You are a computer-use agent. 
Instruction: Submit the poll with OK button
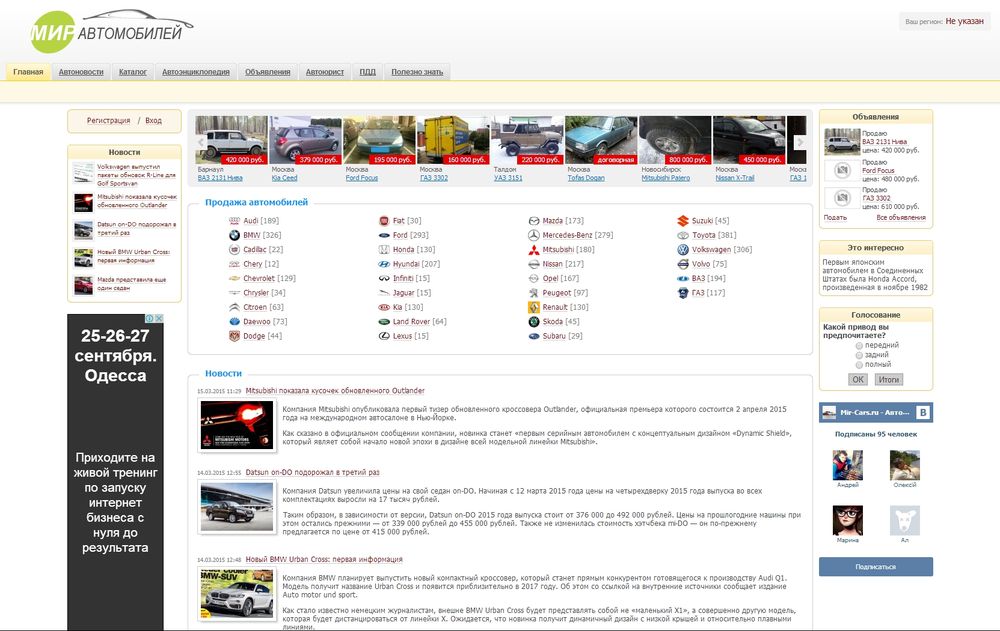(858, 380)
